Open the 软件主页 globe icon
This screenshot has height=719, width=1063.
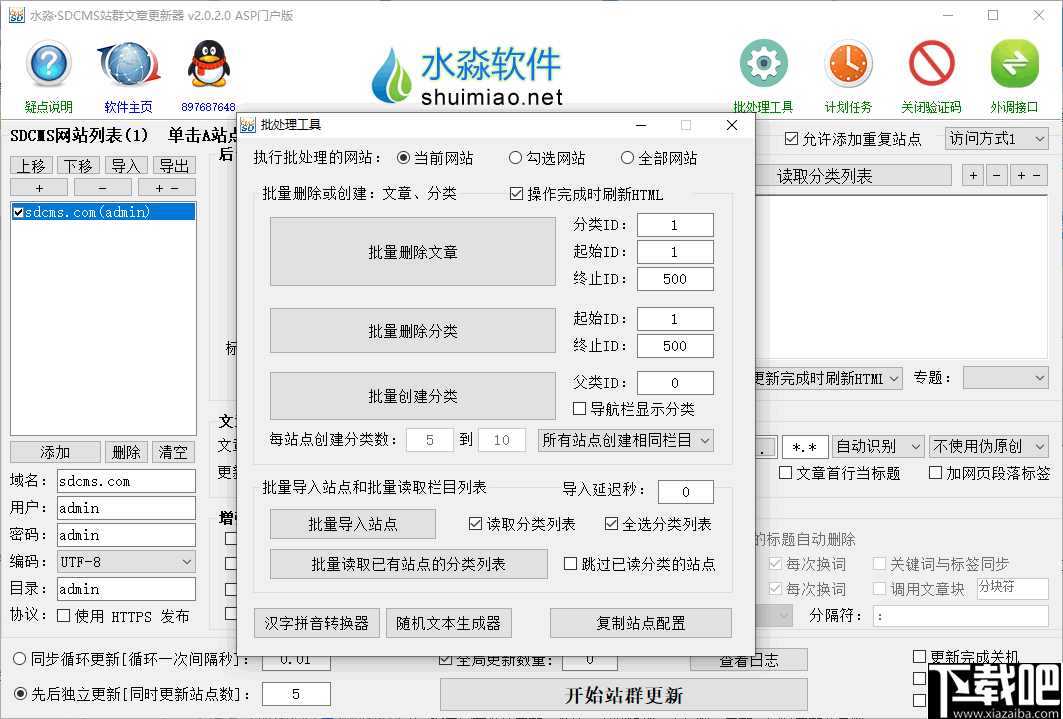pyautogui.click(x=128, y=62)
